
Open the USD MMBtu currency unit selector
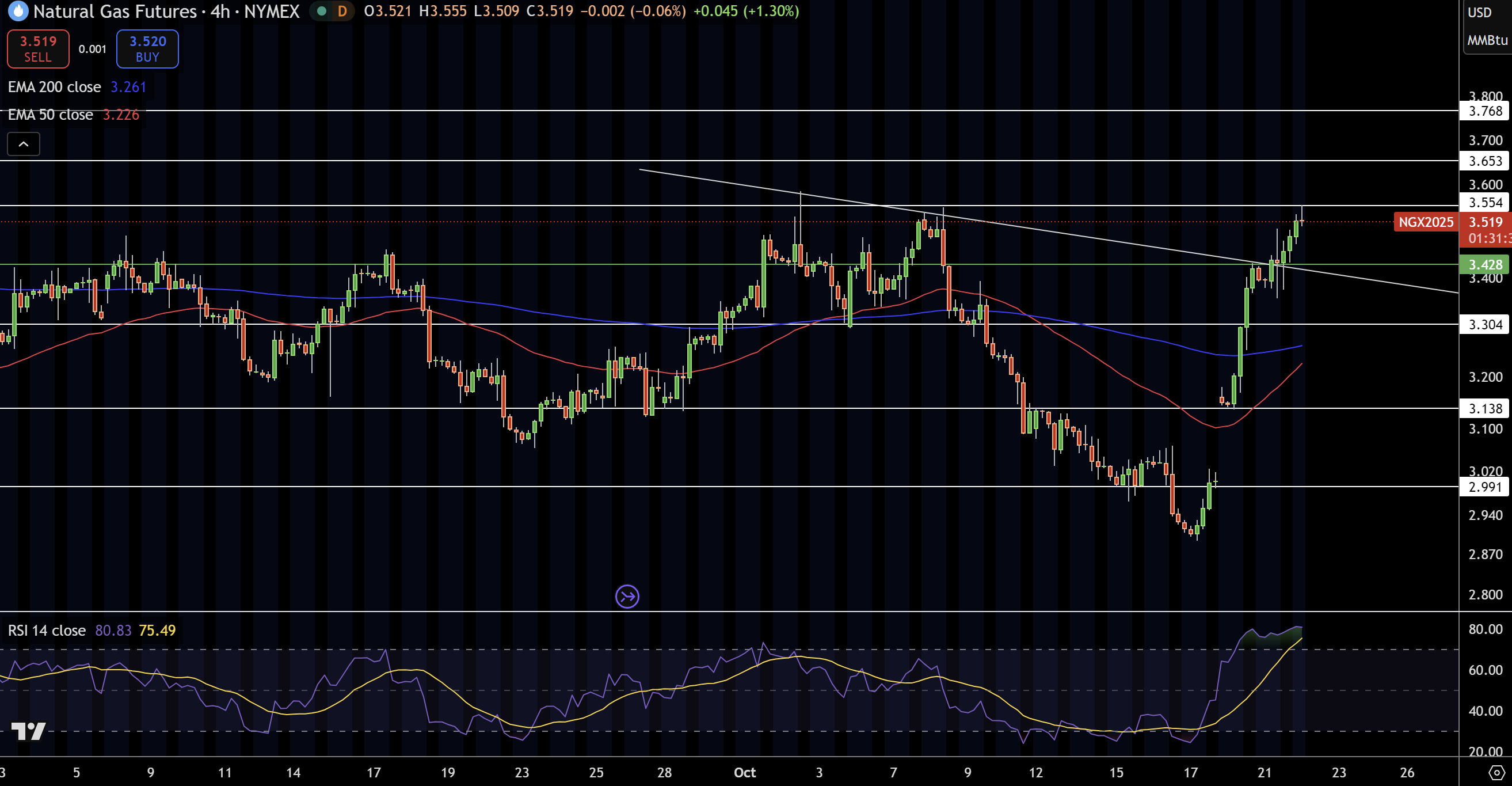[x=1487, y=26]
